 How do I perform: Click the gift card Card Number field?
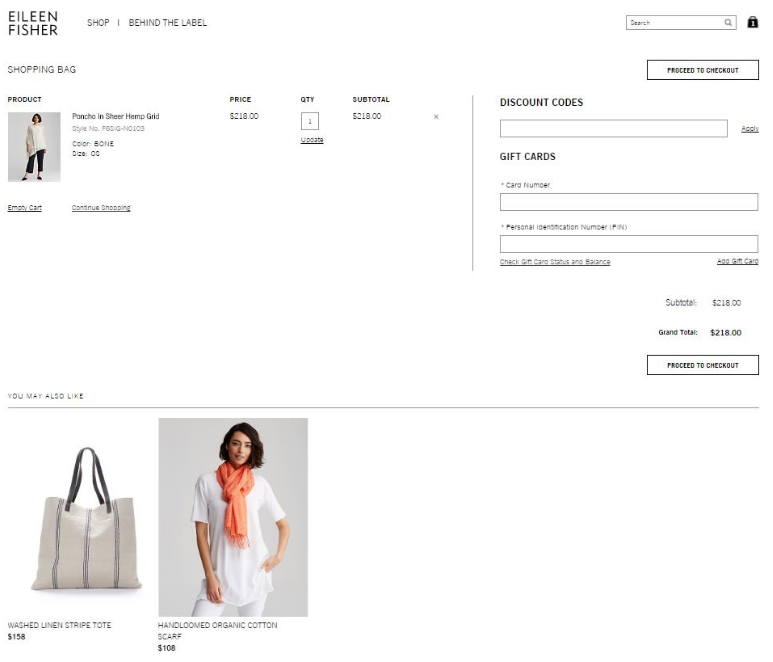pyautogui.click(x=628, y=202)
